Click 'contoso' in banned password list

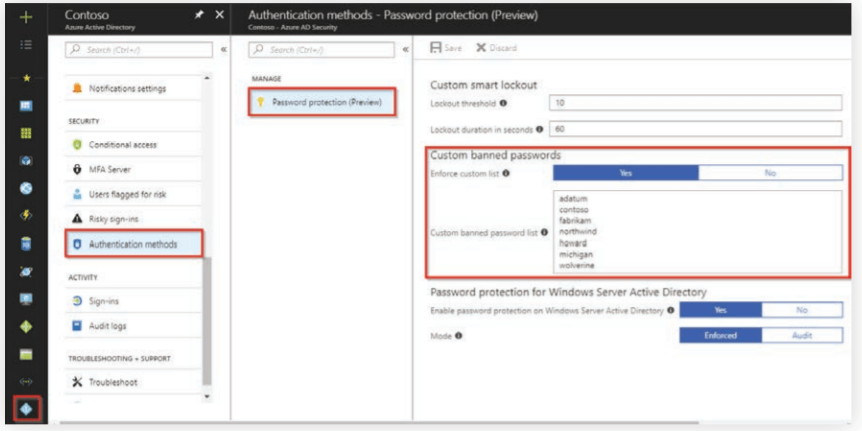tap(573, 209)
